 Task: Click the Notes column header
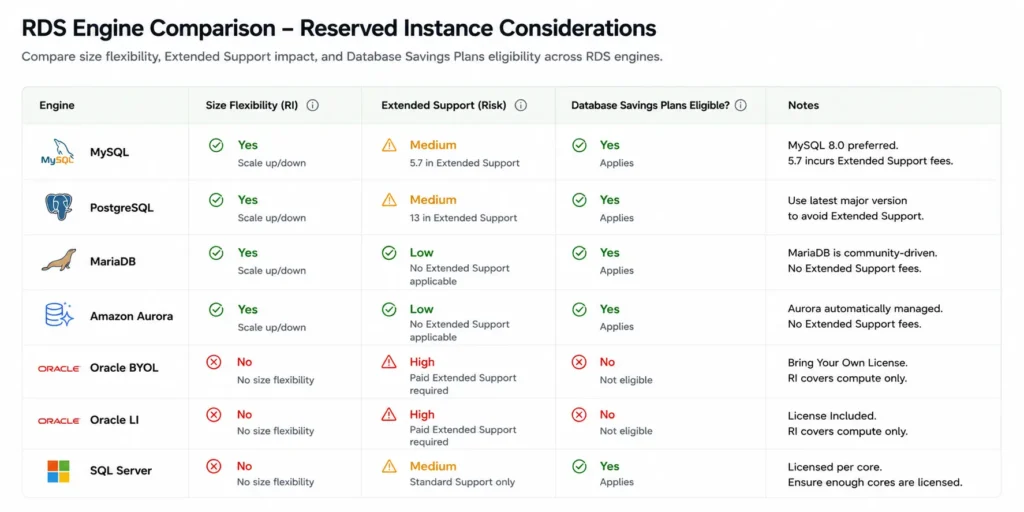coord(803,105)
